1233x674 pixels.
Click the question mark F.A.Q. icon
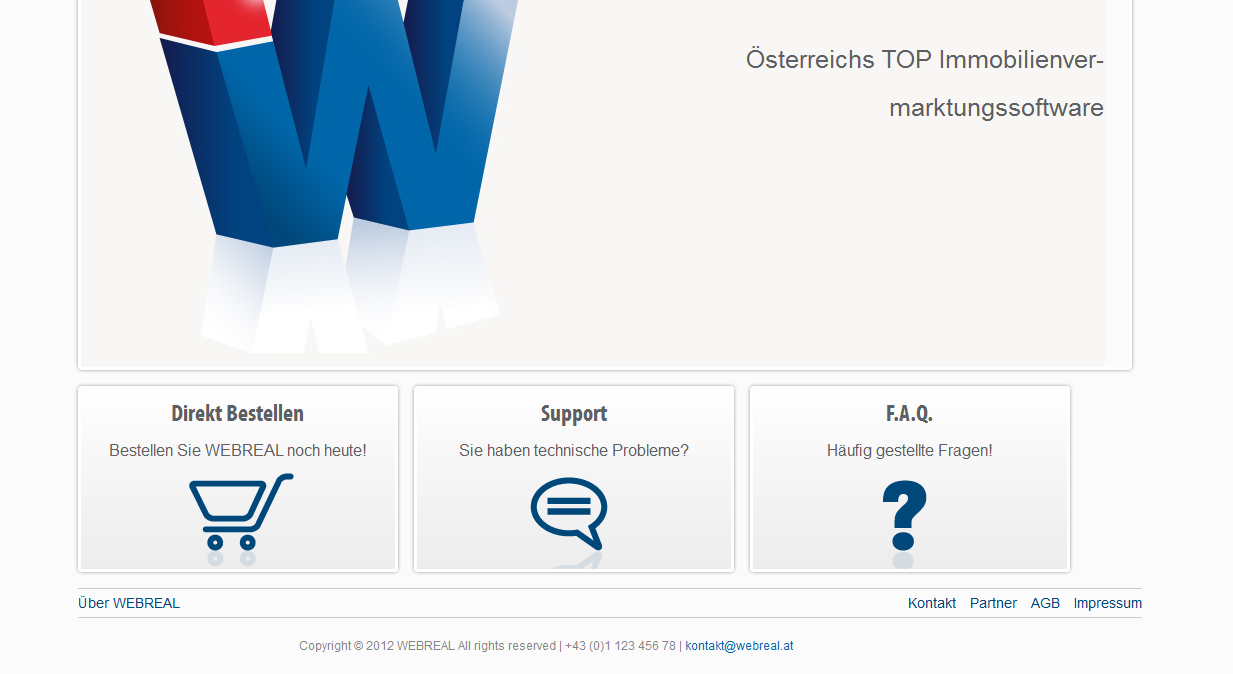coord(905,515)
